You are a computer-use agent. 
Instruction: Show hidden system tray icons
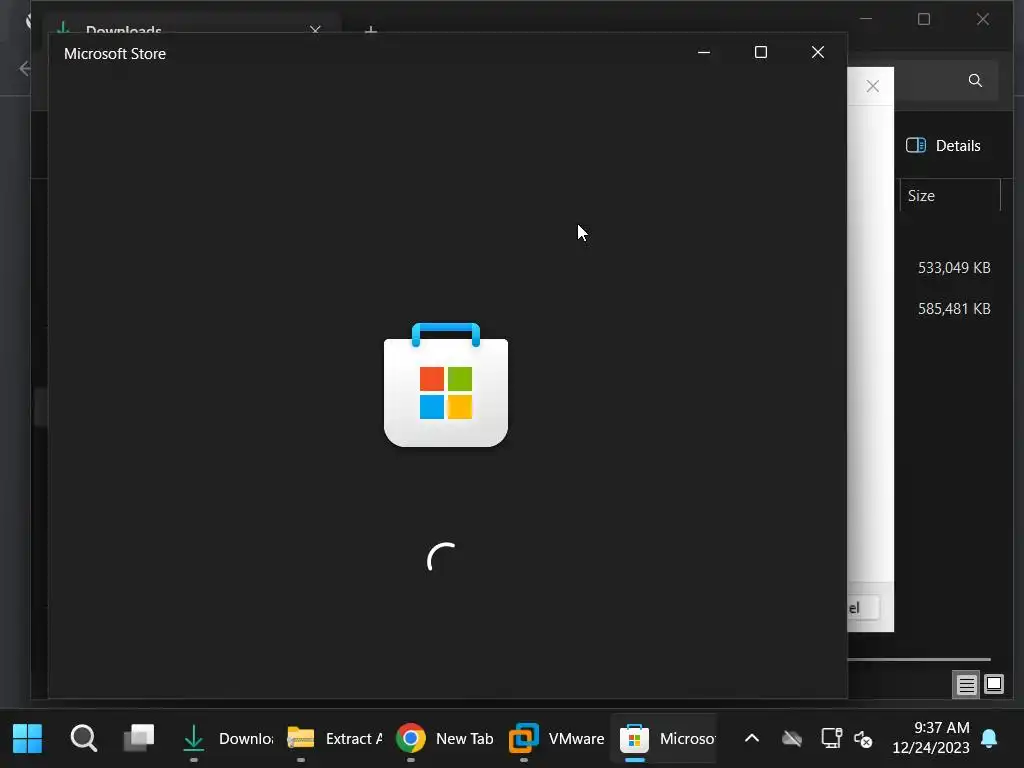(752, 739)
